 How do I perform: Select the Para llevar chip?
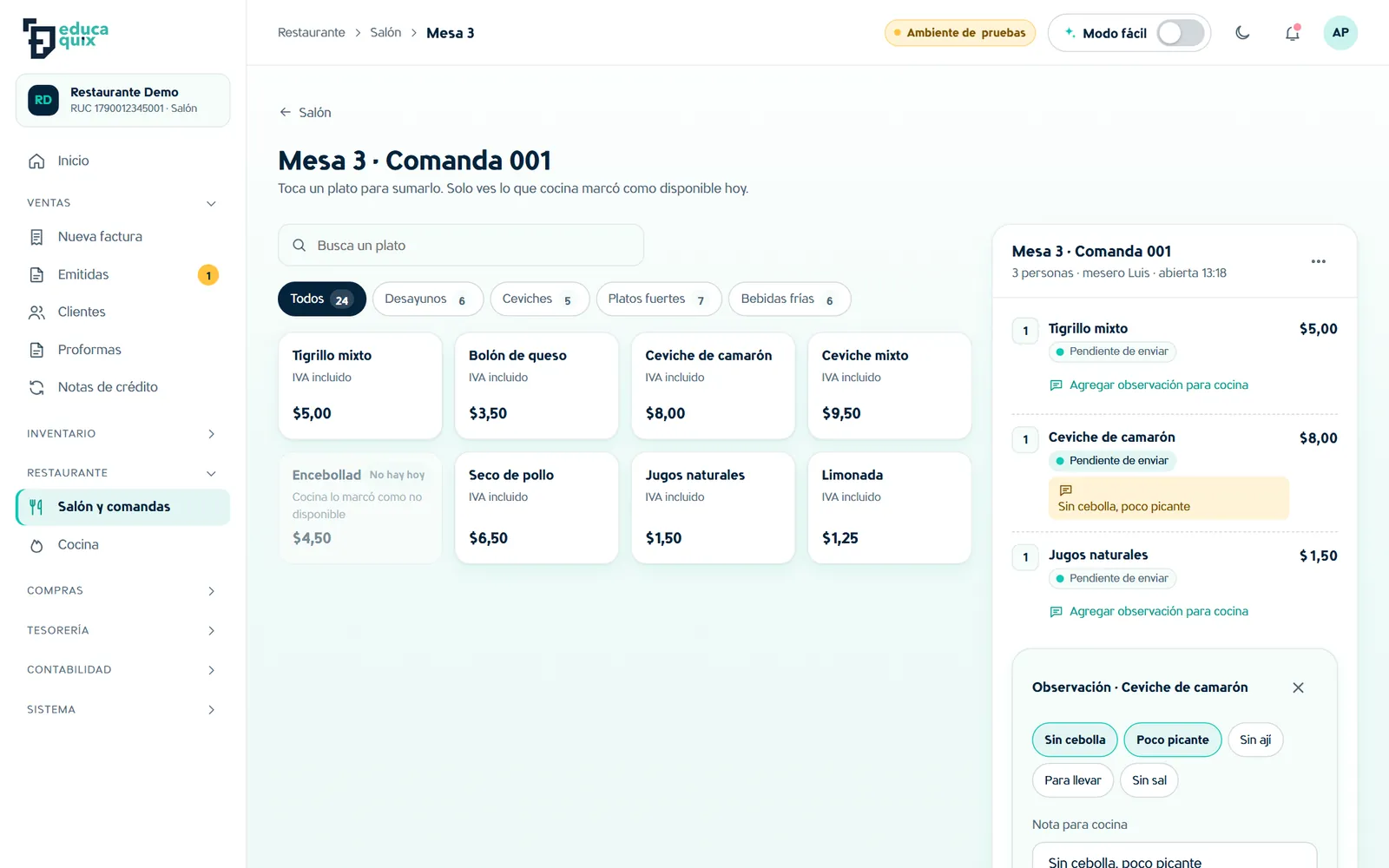point(1073,780)
